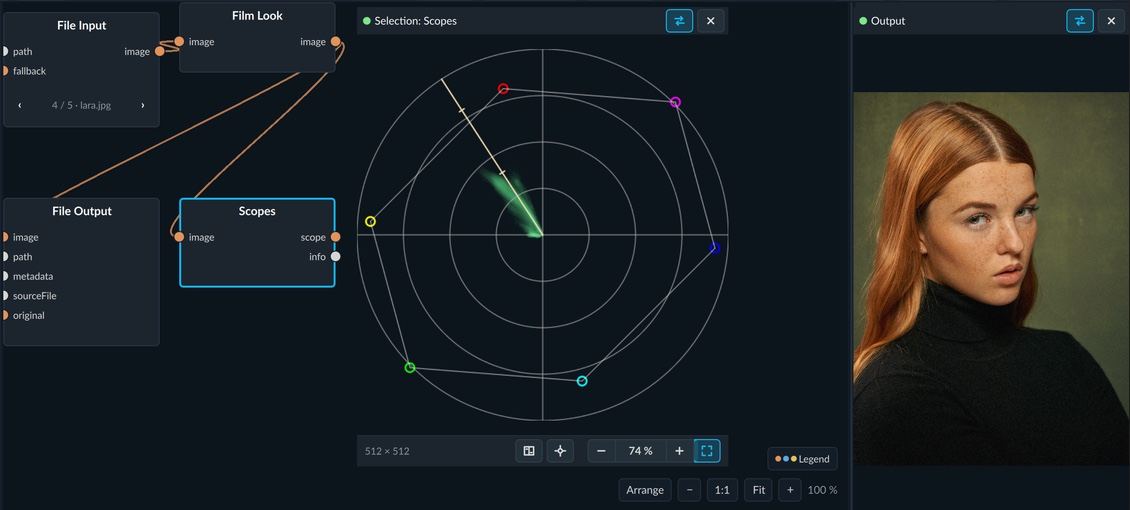Click the File Input image output port
Screen dimensions: 1130x510
(159, 51)
